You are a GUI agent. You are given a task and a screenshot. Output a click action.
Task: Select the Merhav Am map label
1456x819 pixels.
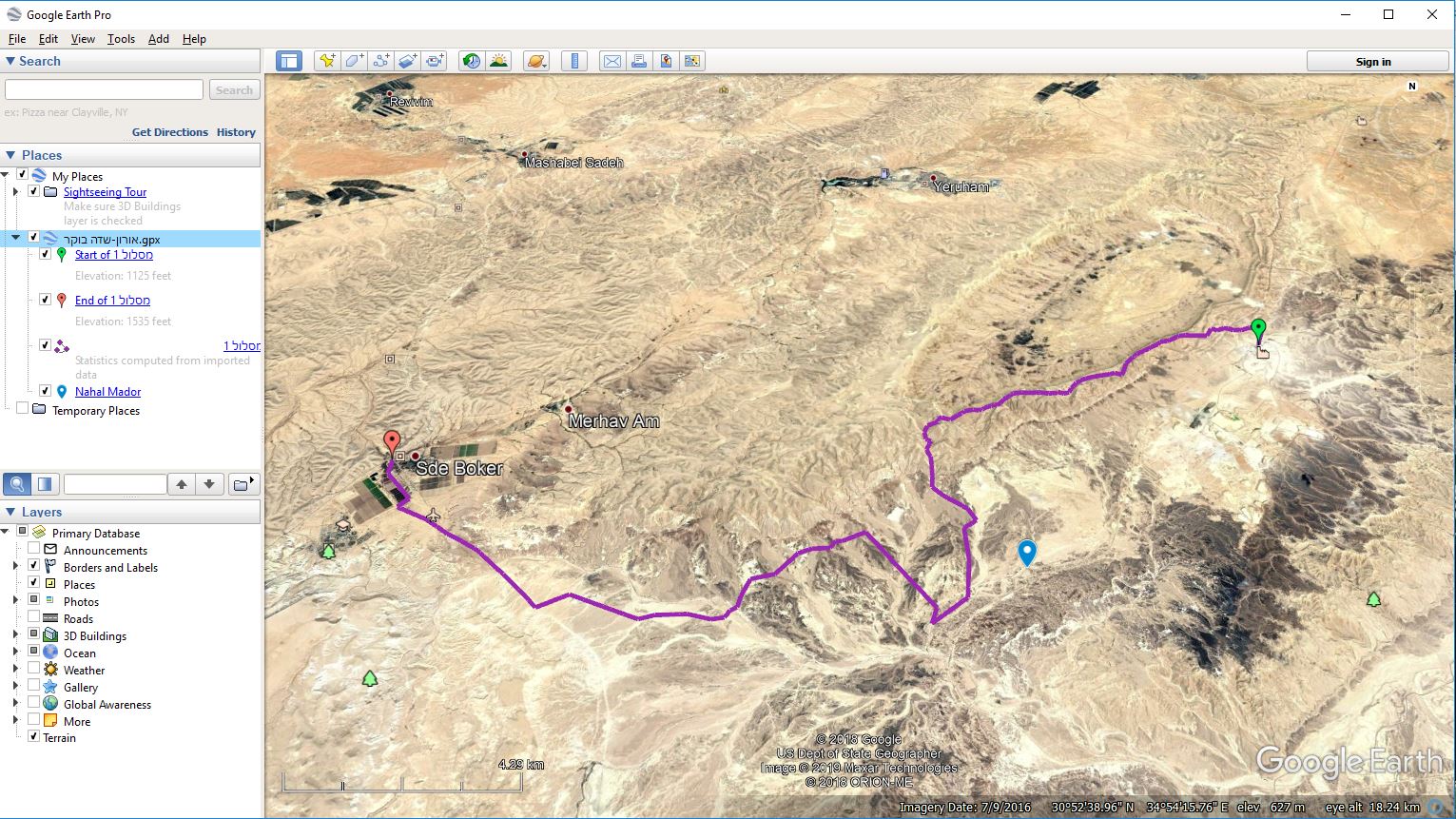pyautogui.click(x=613, y=420)
